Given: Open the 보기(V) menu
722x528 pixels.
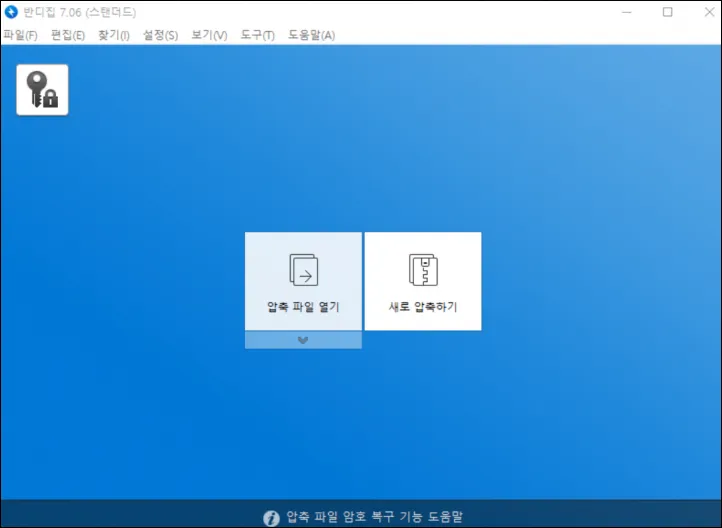Looking at the screenshot, I should click(209, 35).
